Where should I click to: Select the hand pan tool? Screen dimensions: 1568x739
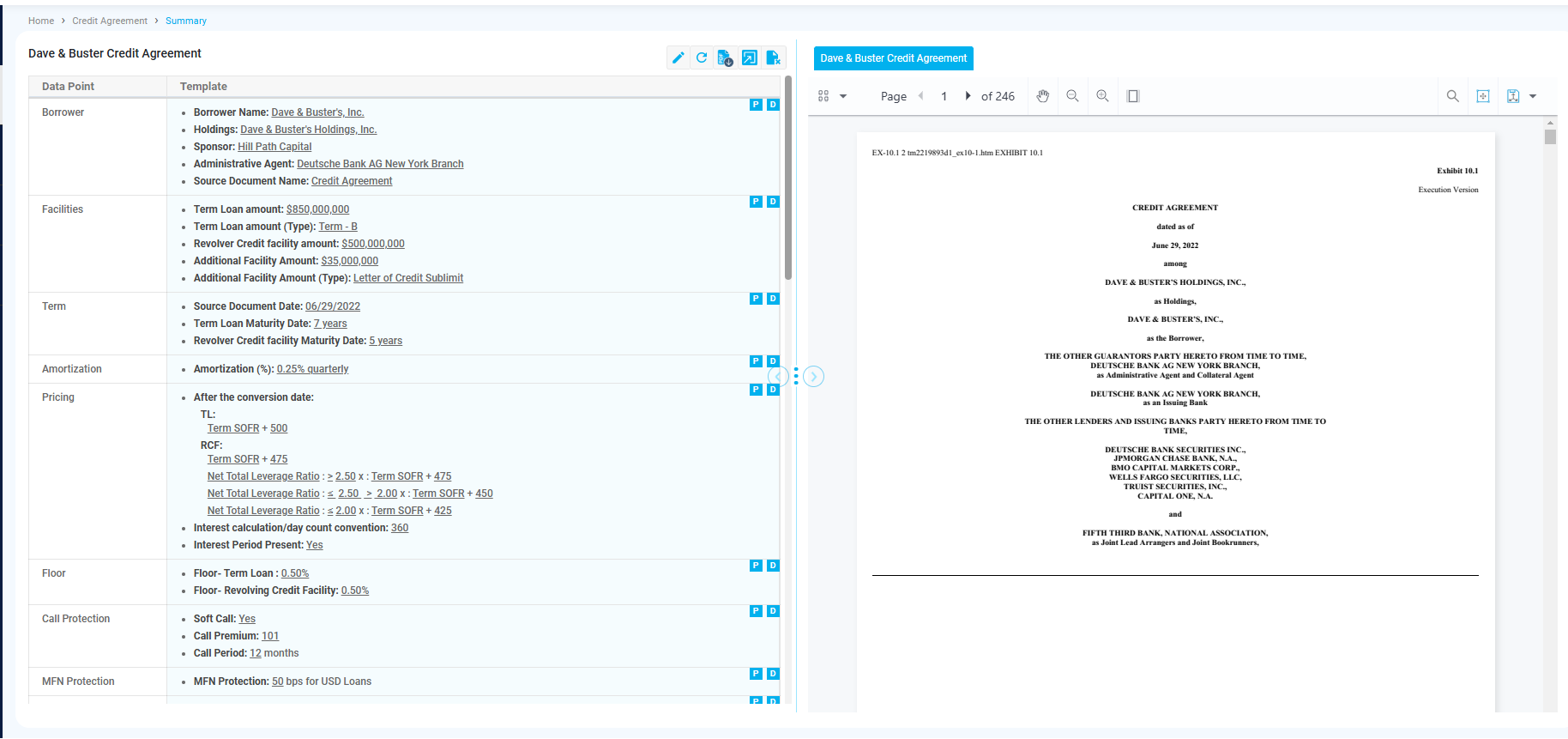pyautogui.click(x=1043, y=96)
